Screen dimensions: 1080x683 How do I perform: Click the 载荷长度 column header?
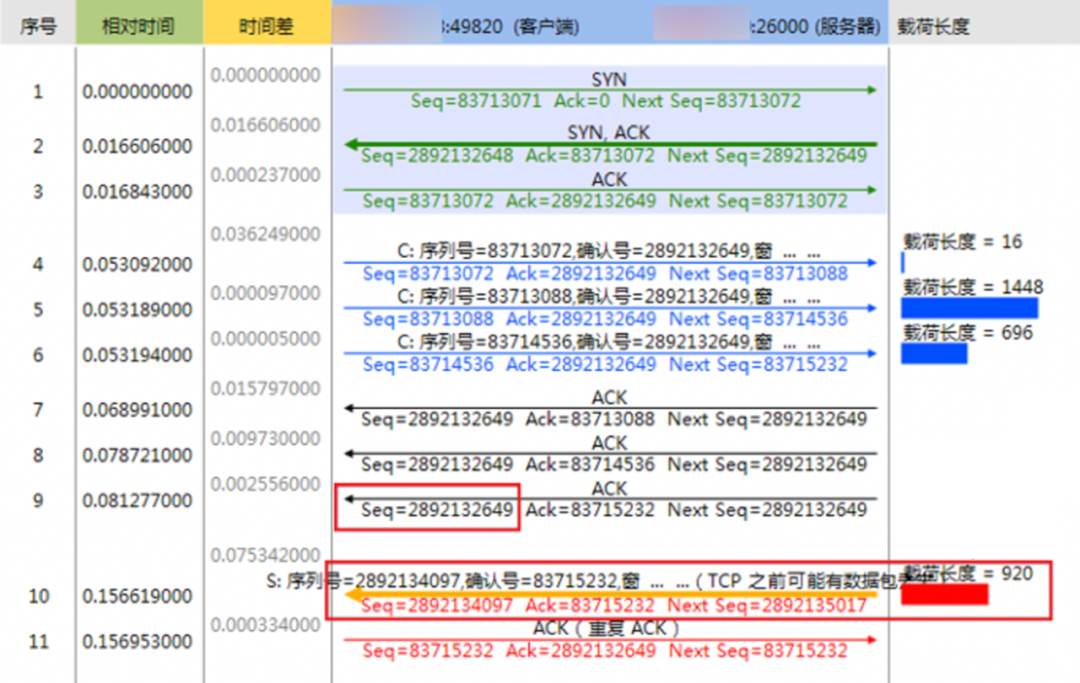point(934,26)
